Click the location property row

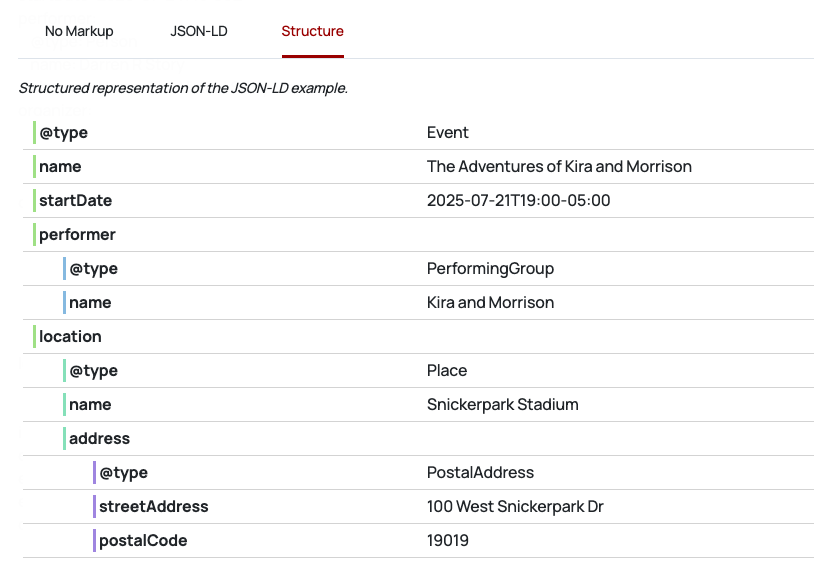coord(70,337)
